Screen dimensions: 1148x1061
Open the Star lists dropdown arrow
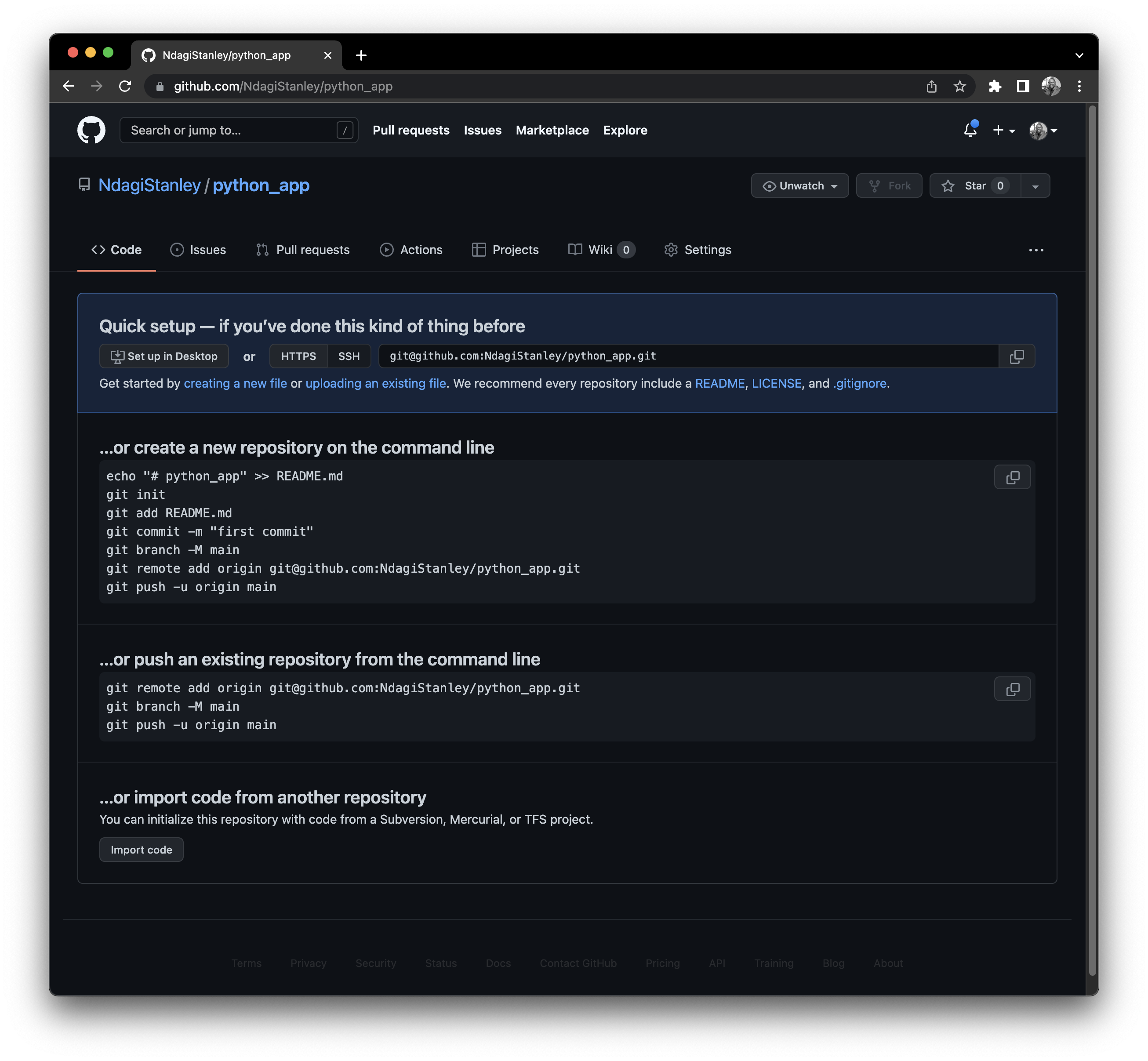point(1035,186)
